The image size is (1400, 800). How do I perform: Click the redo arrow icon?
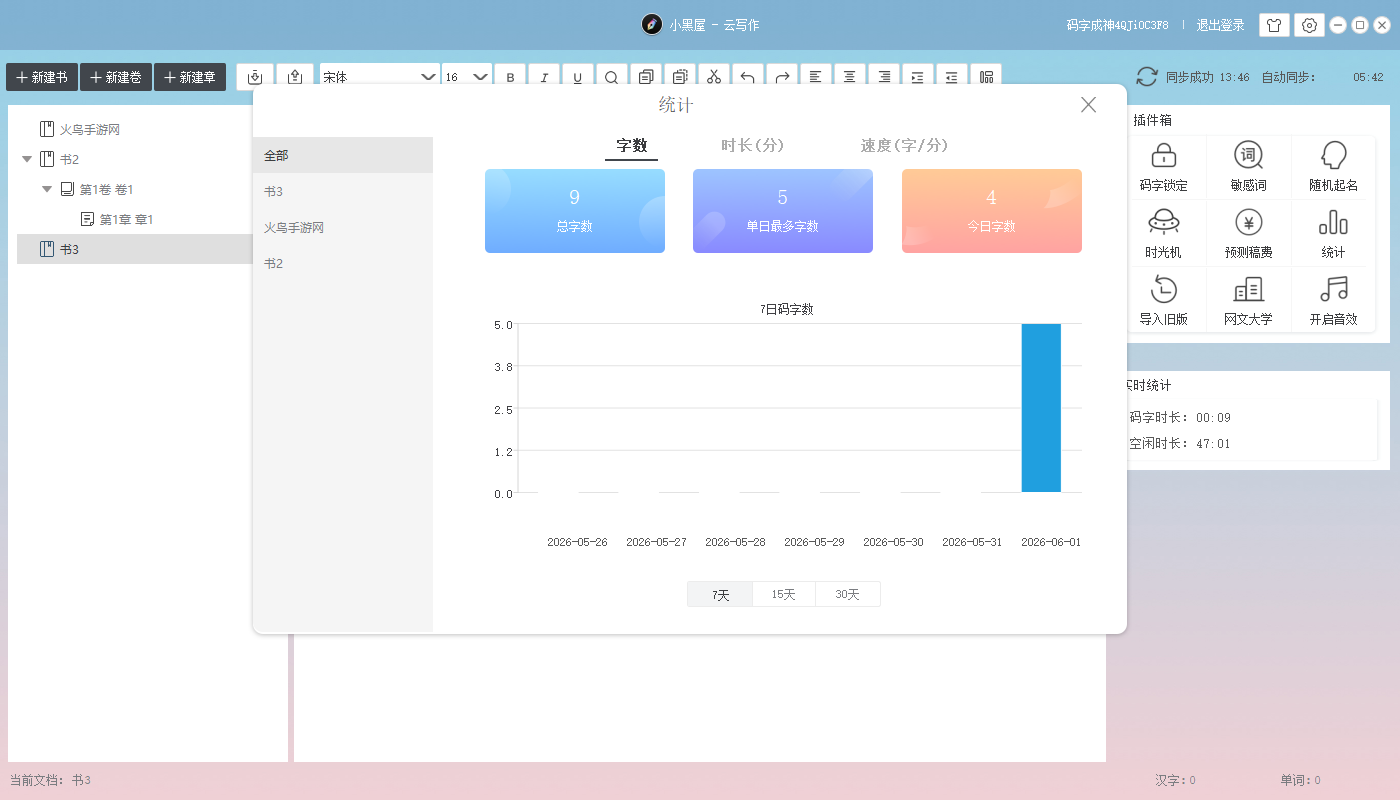point(782,77)
